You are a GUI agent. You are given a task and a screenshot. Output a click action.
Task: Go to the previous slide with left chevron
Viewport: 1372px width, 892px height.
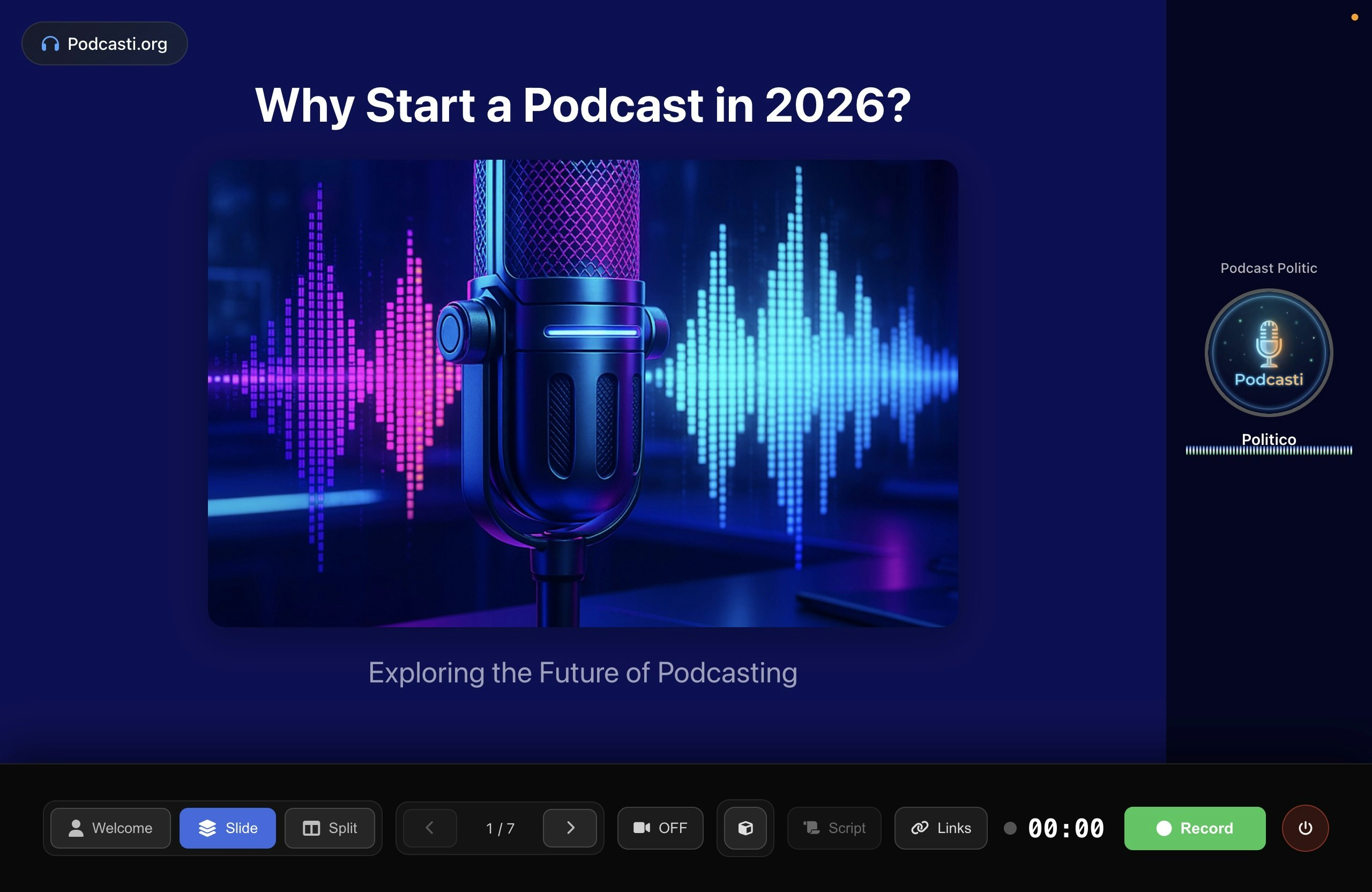[429, 828]
